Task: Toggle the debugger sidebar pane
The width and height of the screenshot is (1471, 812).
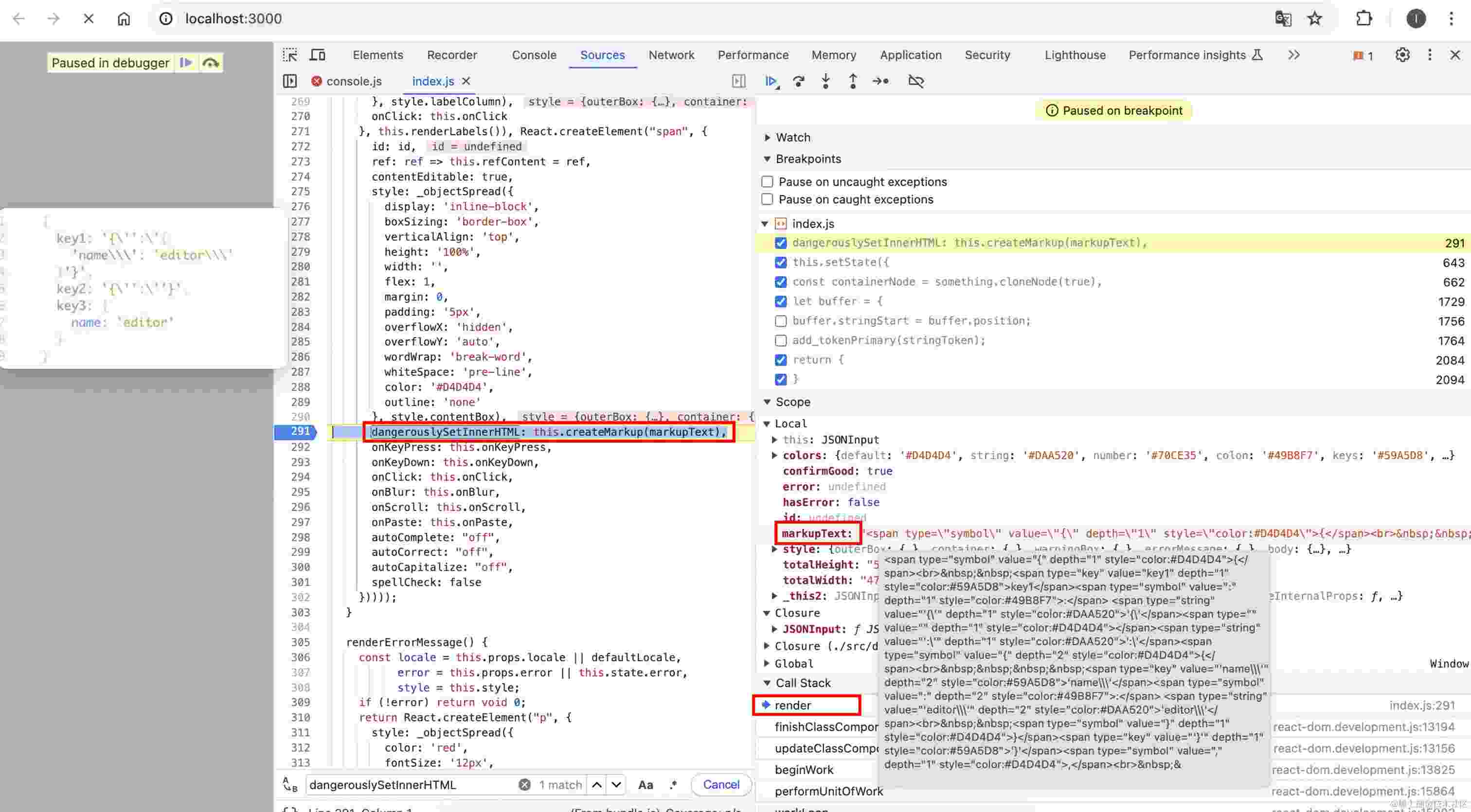Action: [x=739, y=81]
